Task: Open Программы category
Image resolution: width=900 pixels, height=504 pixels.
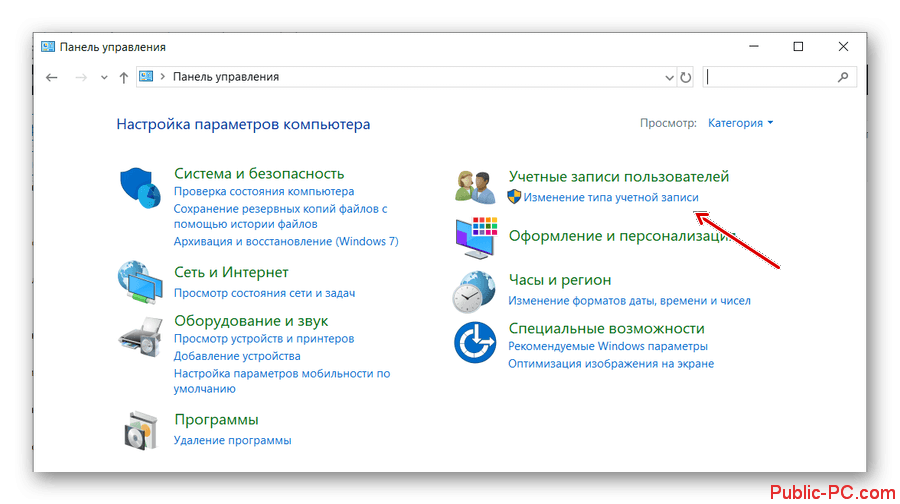Action: click(x=216, y=419)
